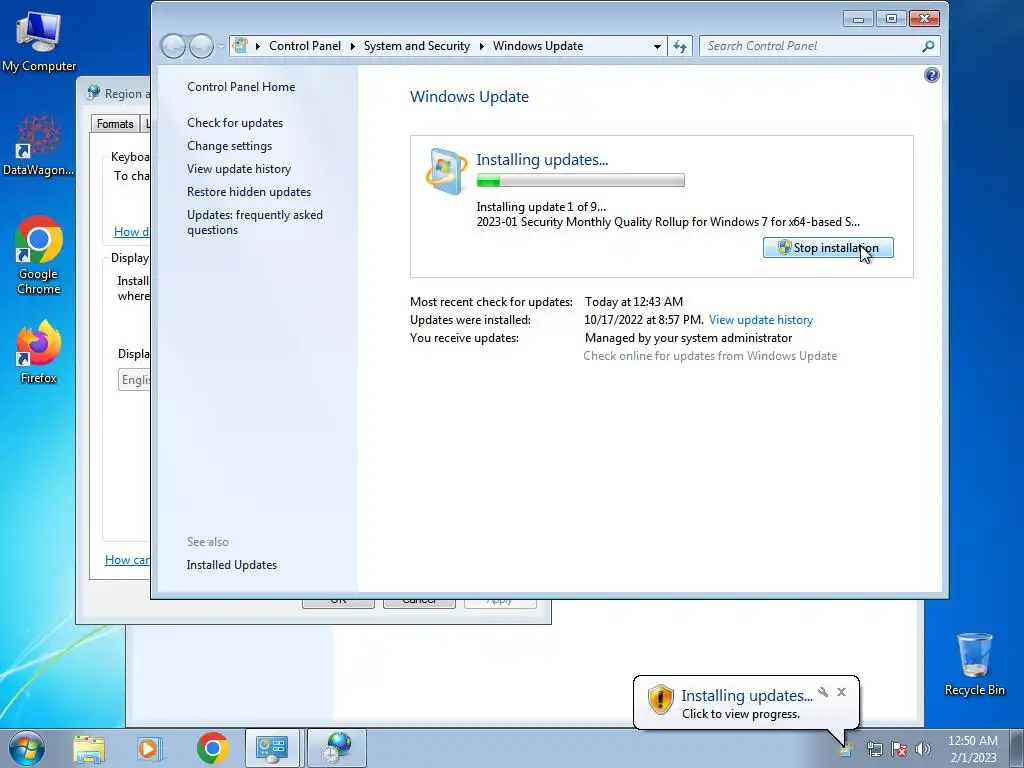Open Windows Media Player in taskbar
The height and width of the screenshot is (768, 1024).
(x=148, y=748)
